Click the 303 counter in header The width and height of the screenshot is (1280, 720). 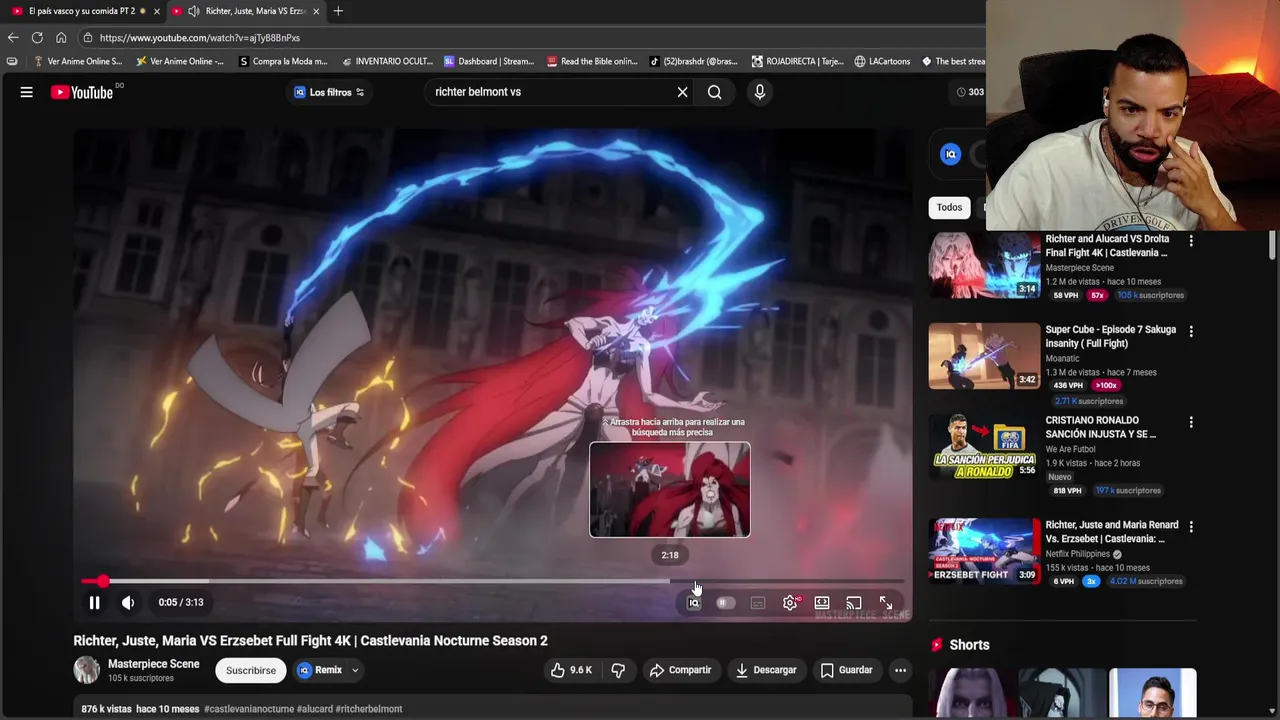click(969, 92)
